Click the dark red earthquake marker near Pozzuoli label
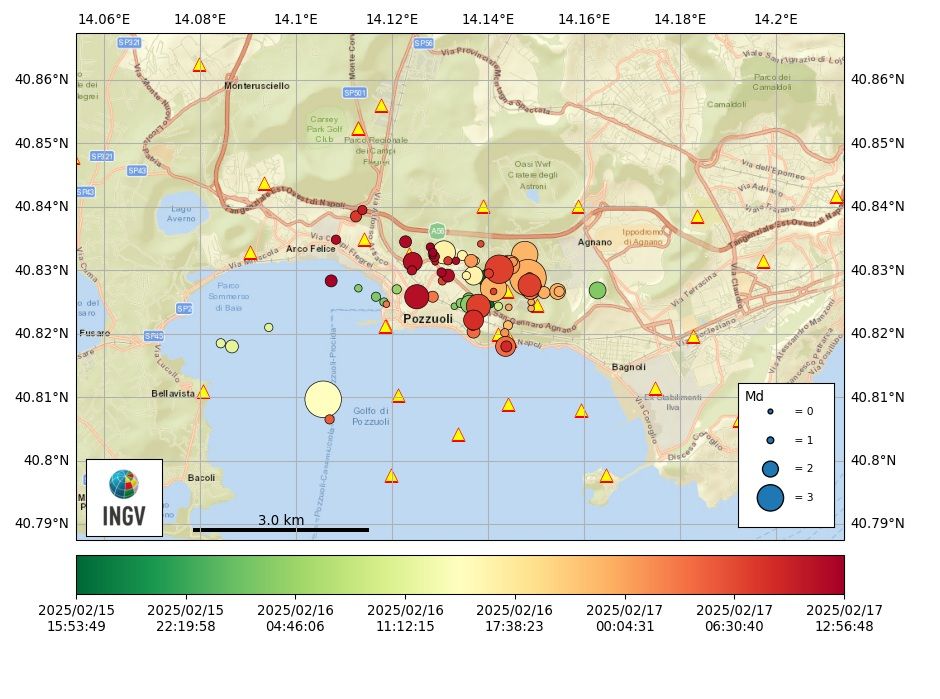Screen dimensions: 940x699 [418, 298]
